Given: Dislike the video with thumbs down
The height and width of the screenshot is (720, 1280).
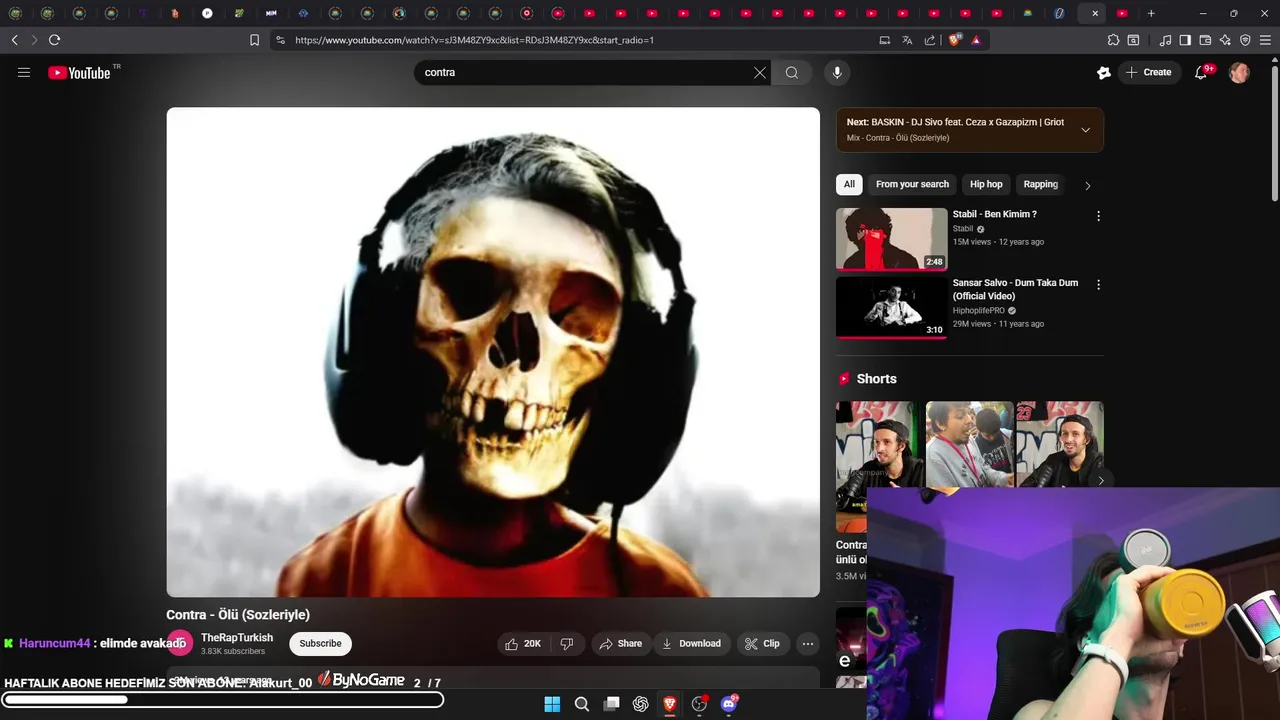Looking at the screenshot, I should 567,644.
